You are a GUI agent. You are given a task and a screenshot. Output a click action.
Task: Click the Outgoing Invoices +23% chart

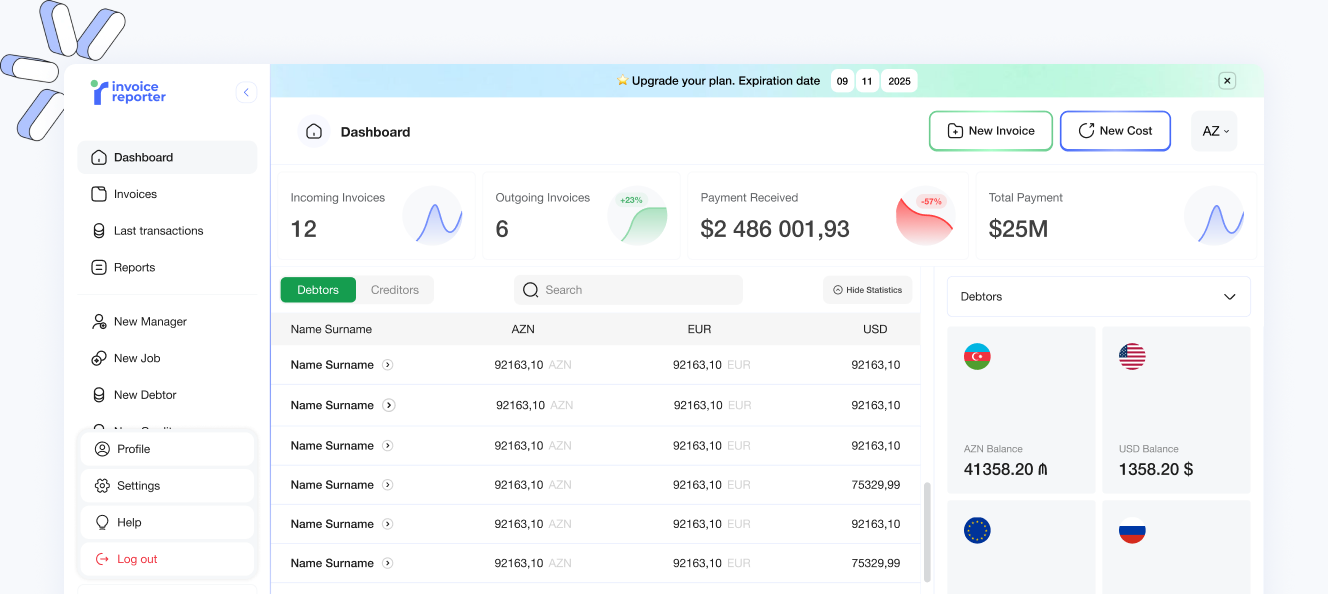pyautogui.click(x=637, y=215)
